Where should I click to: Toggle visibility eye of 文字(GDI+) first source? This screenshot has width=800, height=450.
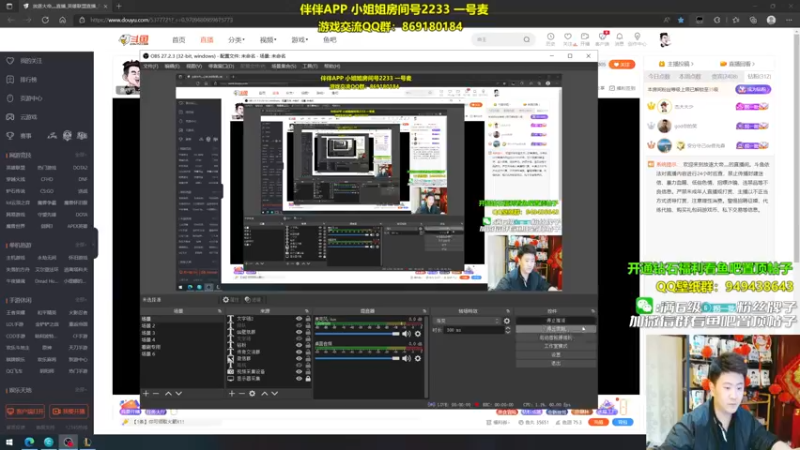point(299,319)
